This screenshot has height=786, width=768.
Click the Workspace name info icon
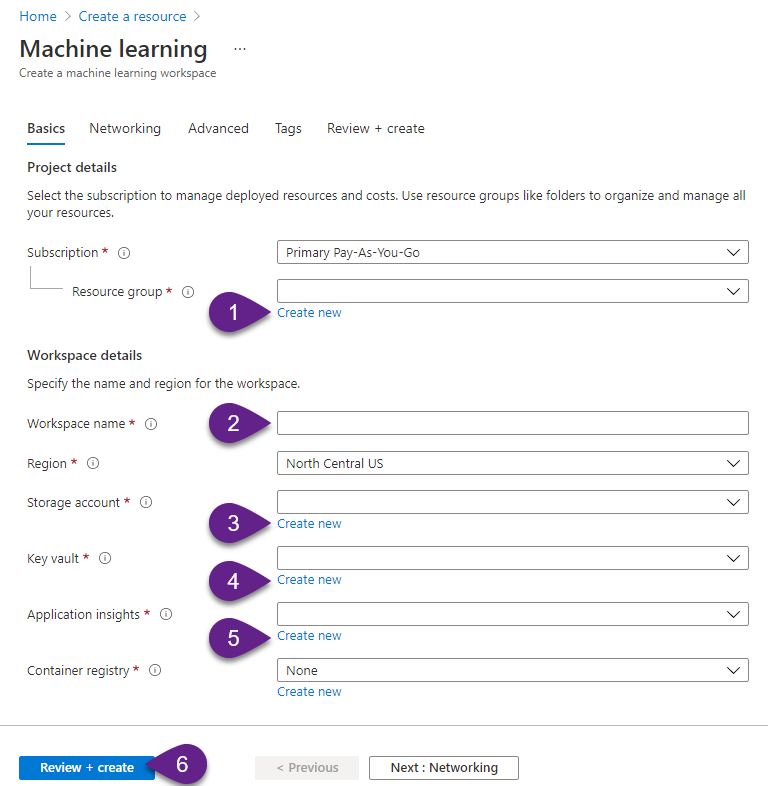(151, 424)
